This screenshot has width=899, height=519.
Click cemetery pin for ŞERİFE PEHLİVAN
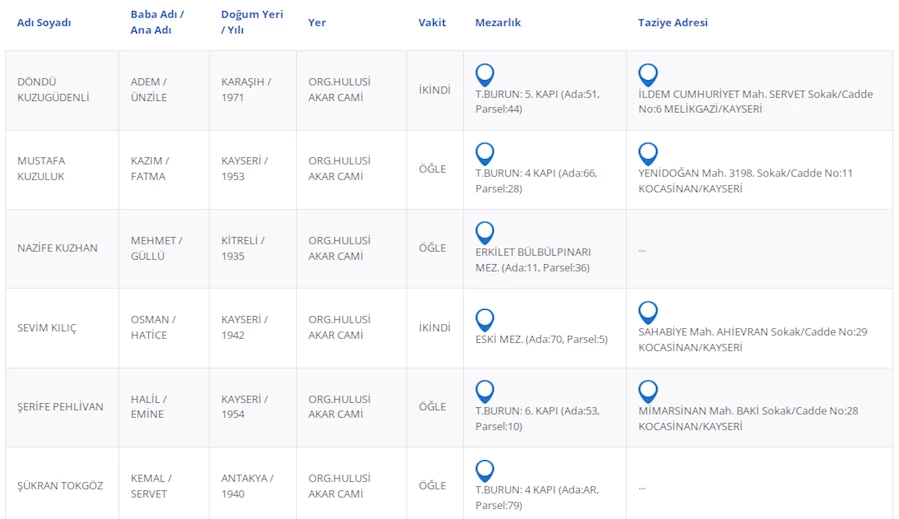pyautogui.click(x=485, y=391)
